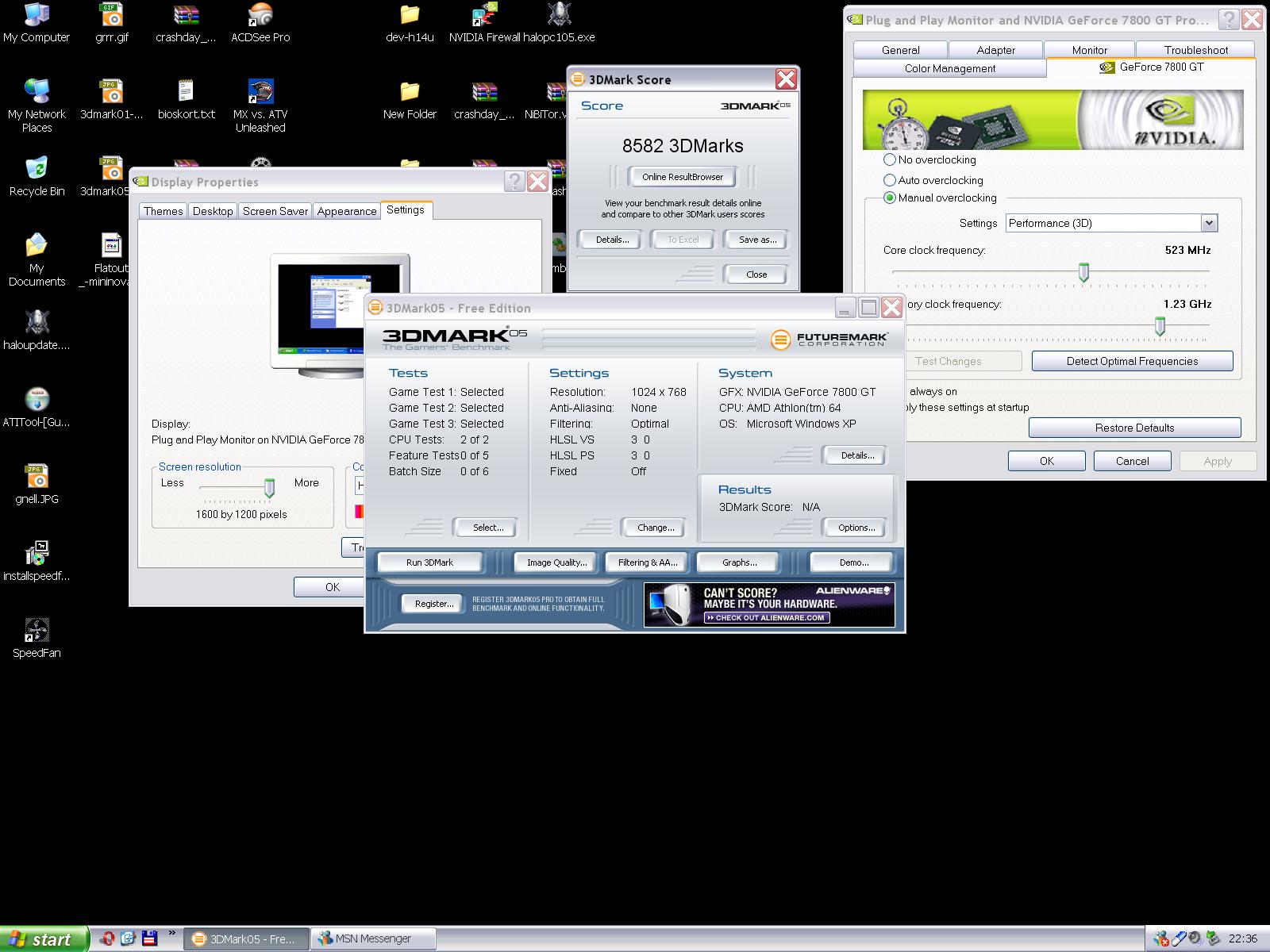
Task: Open haloupdate desktop icon
Action: [37, 331]
